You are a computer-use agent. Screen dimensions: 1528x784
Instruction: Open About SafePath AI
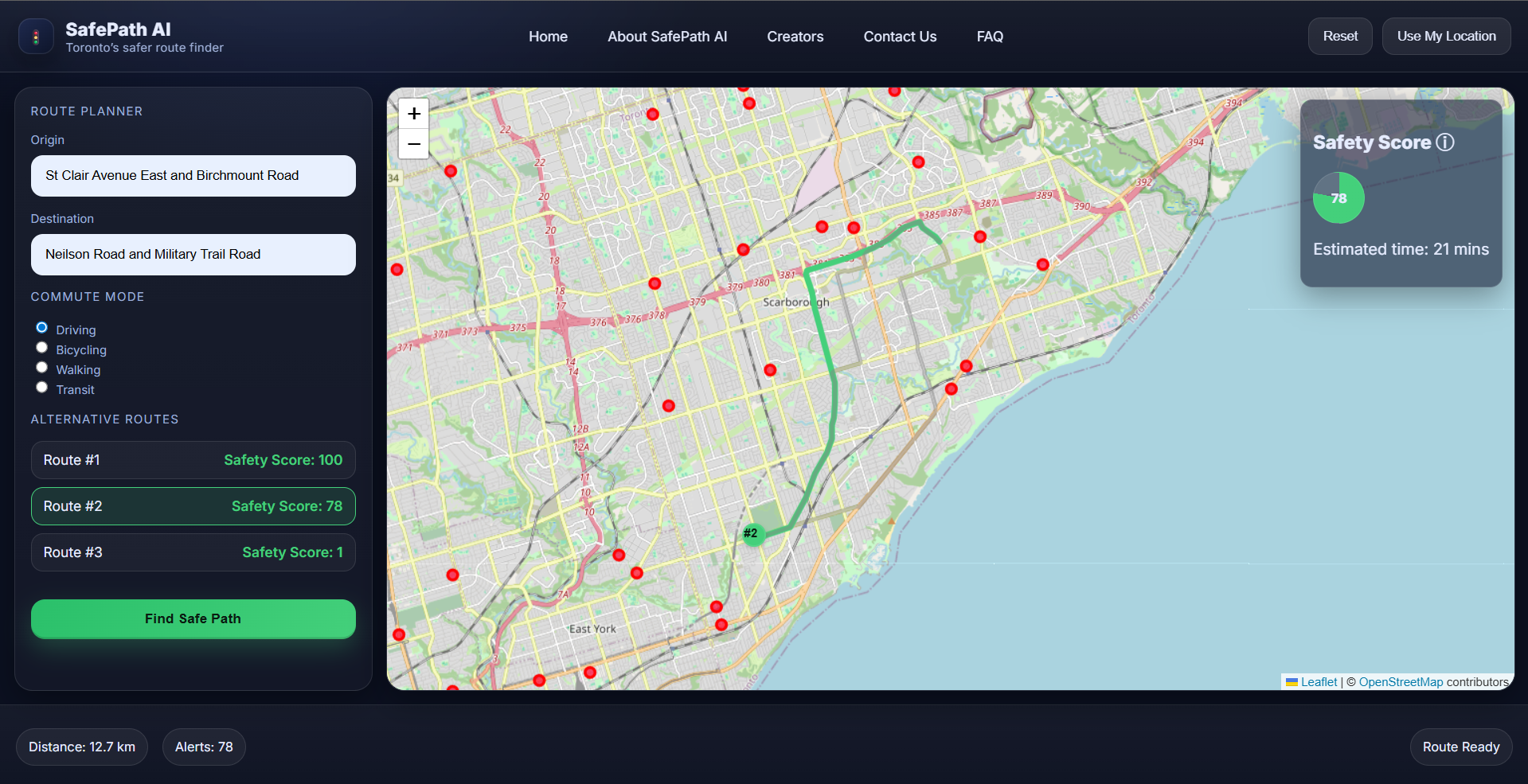[667, 37]
